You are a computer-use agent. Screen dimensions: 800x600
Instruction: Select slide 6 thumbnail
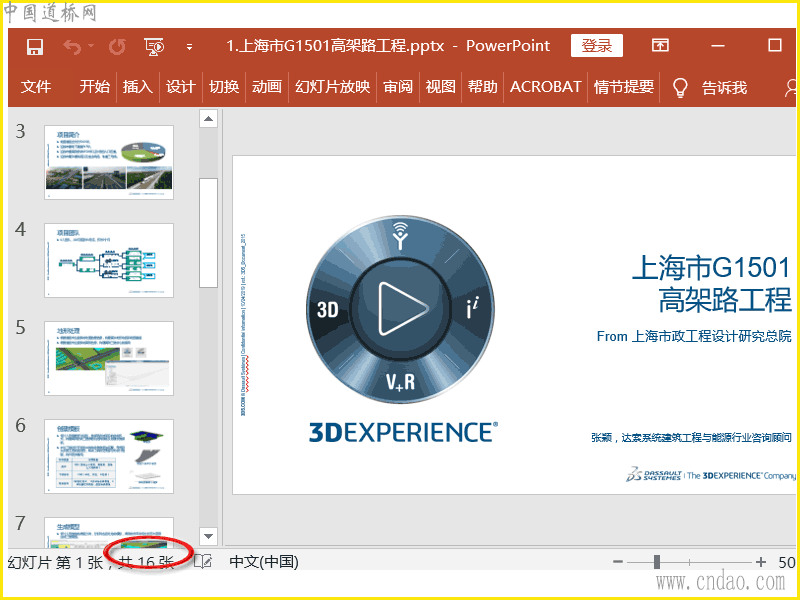109,456
